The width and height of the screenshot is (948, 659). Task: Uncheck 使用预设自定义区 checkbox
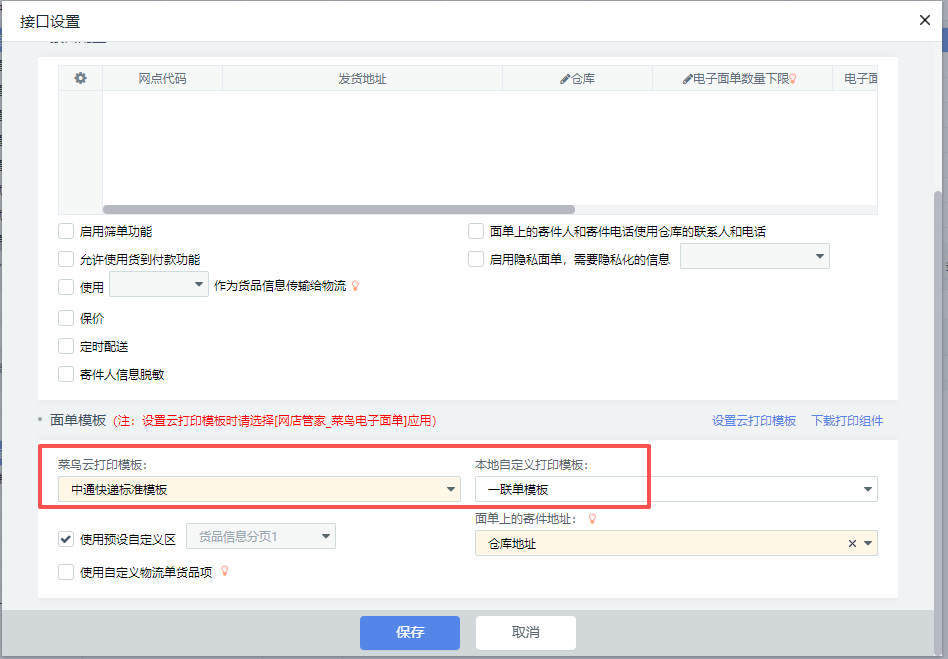point(67,539)
